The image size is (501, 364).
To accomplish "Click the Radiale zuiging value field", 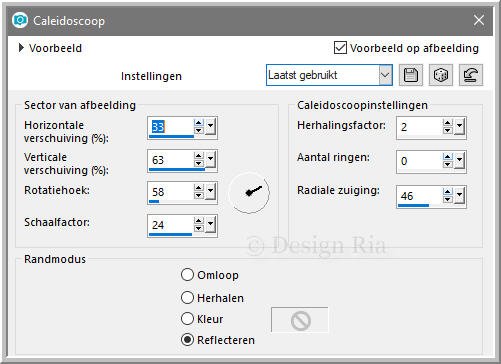I will pyautogui.click(x=420, y=196).
